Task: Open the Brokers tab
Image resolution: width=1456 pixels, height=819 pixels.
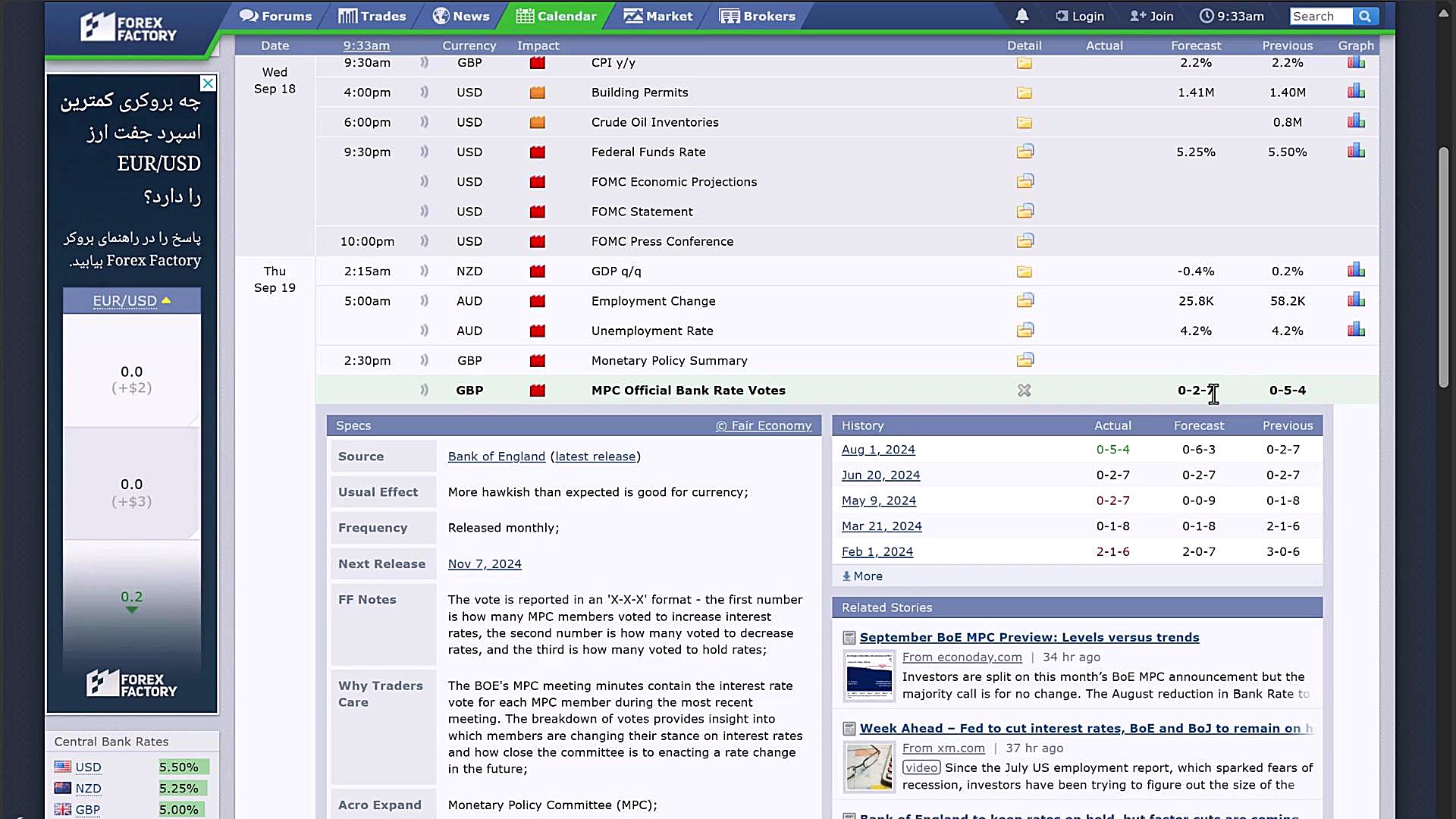Action: pyautogui.click(x=758, y=16)
